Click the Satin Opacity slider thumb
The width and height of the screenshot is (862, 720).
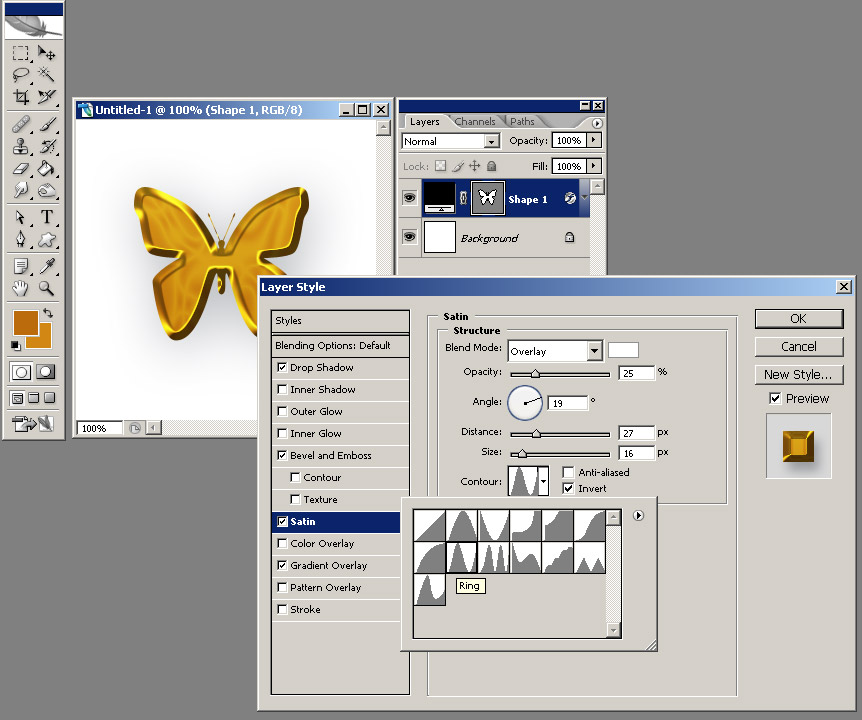click(x=534, y=374)
